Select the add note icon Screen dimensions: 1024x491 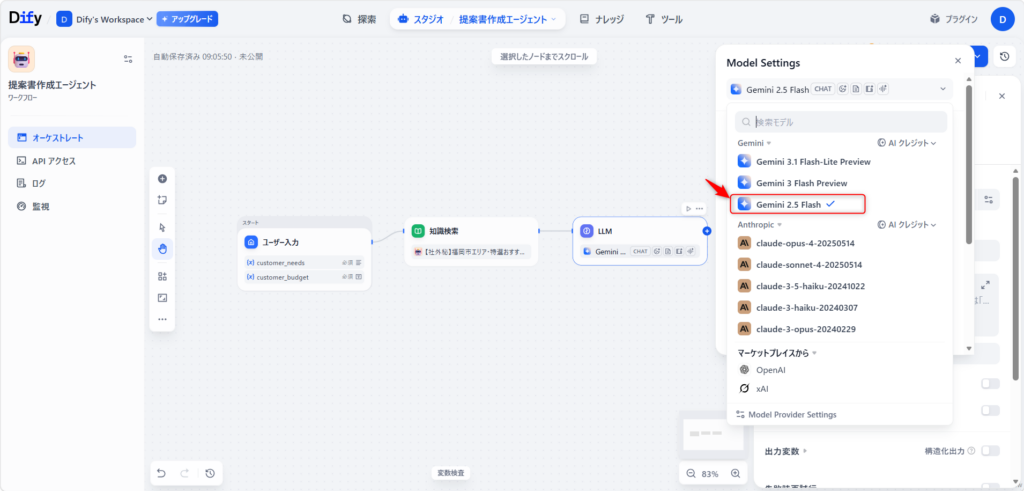162,200
